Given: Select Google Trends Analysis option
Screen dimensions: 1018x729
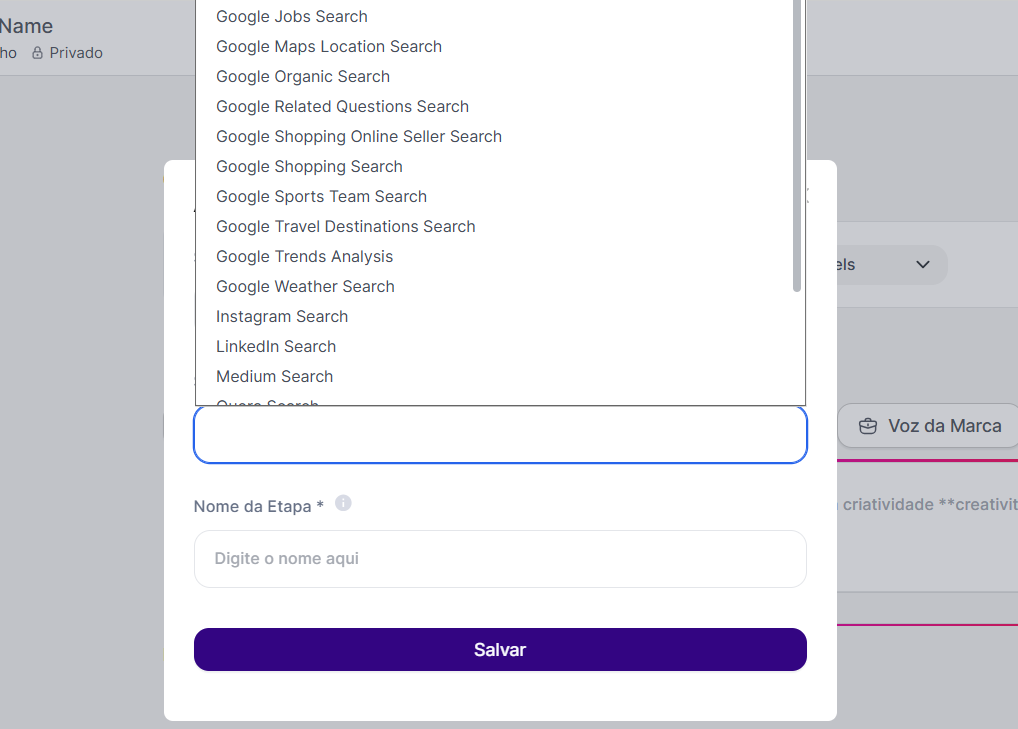Looking at the screenshot, I should [305, 257].
